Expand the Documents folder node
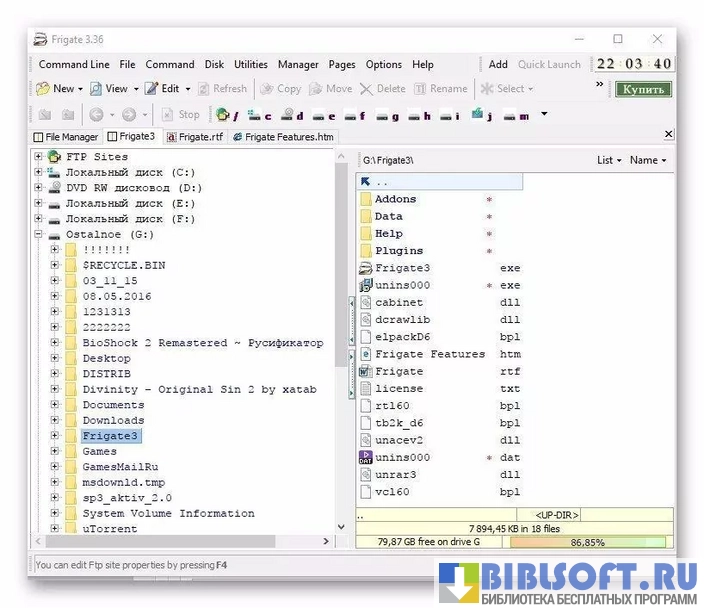 (56, 405)
